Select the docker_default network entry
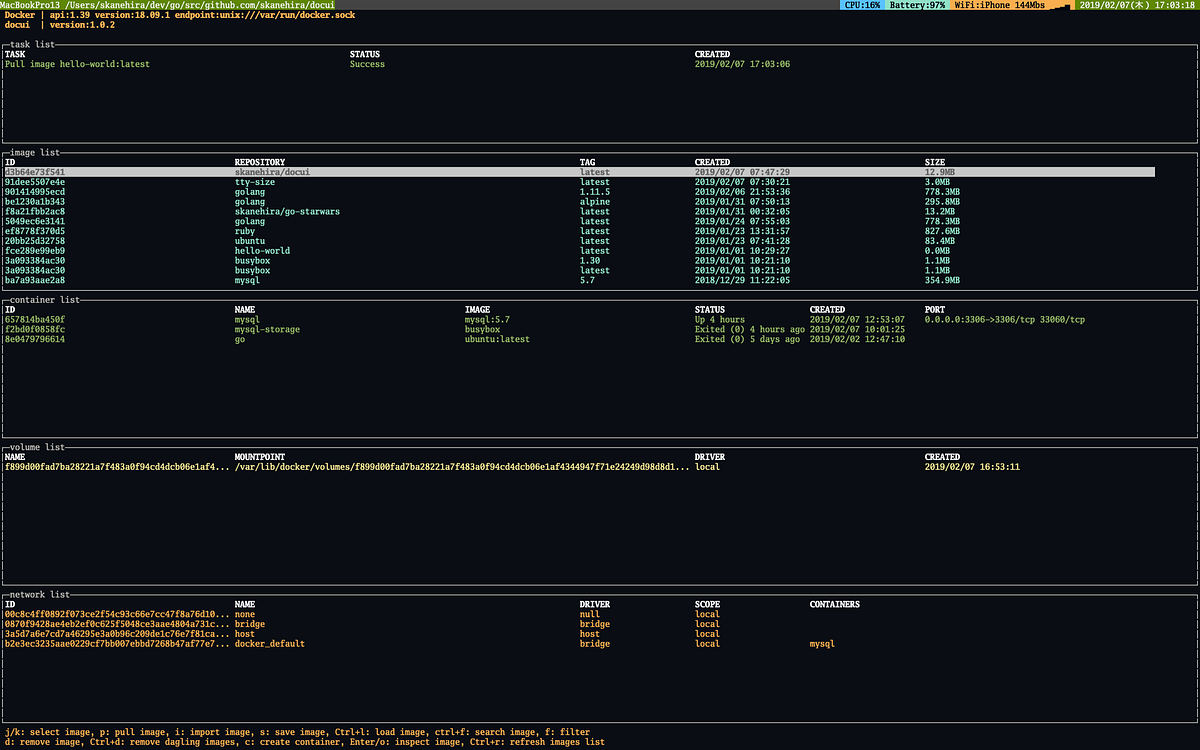The image size is (1200, 750). click(270, 643)
